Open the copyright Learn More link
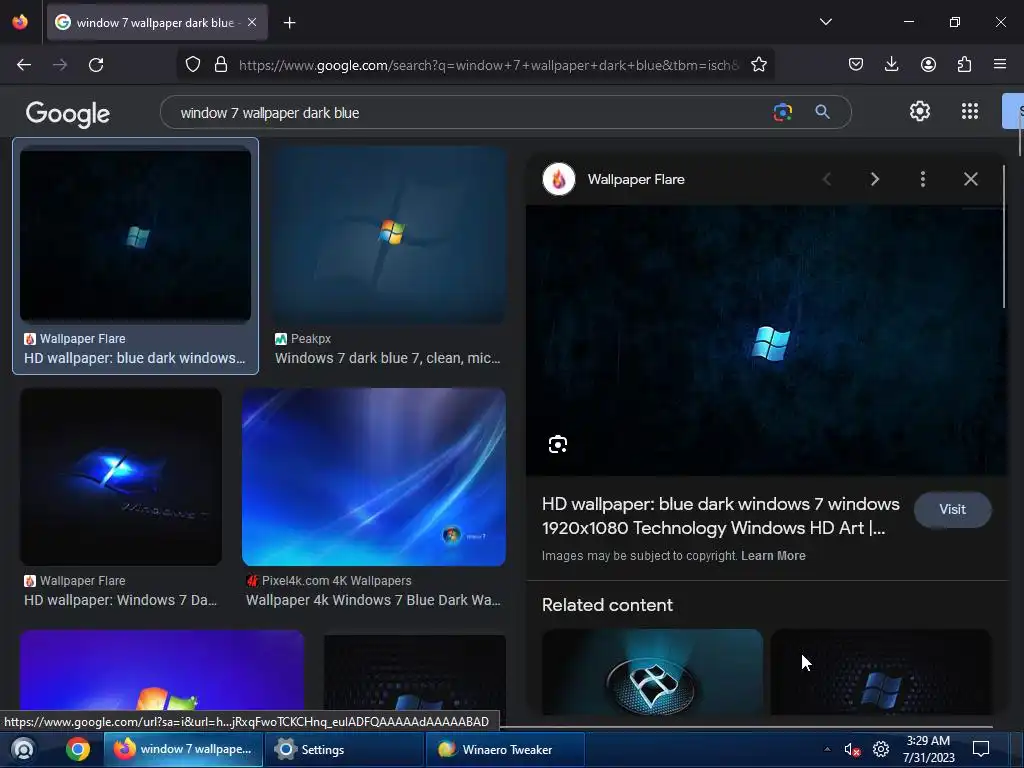This screenshot has height=768, width=1024. point(773,556)
